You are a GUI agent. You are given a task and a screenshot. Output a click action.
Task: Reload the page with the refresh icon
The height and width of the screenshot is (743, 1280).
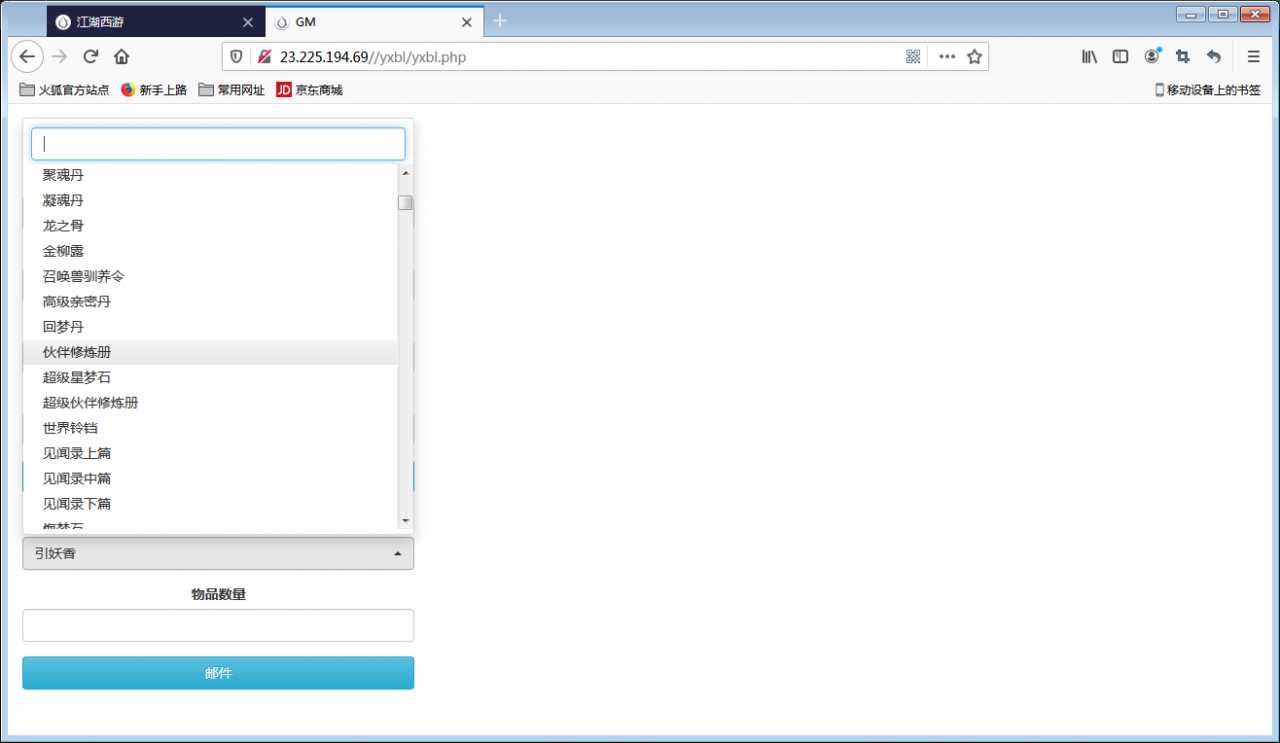(x=91, y=57)
